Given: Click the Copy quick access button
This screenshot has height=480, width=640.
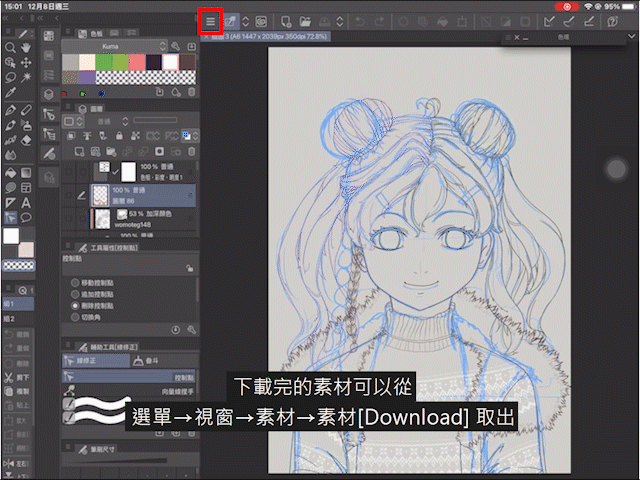Looking at the screenshot, I should [18, 391].
